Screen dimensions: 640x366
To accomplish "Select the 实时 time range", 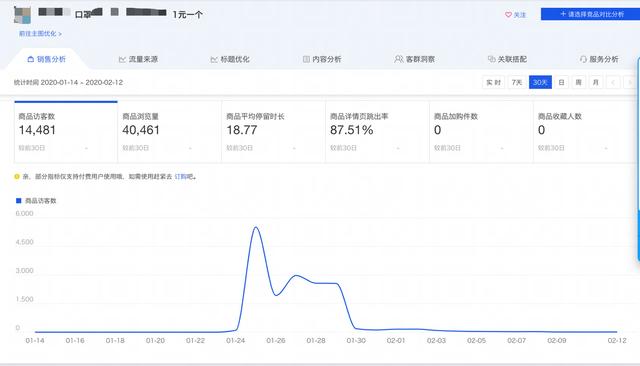I will [493, 82].
